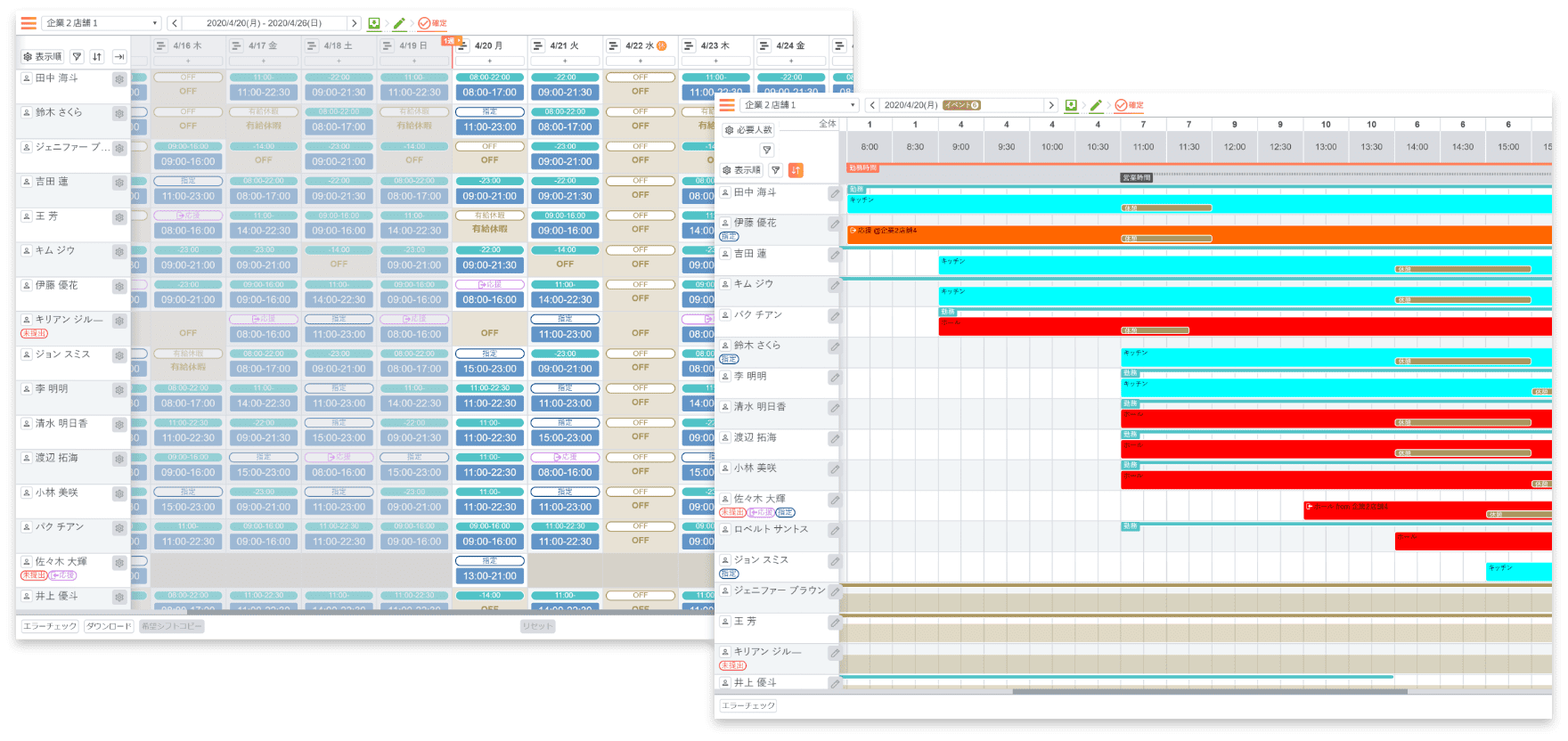1568x741 pixels.
Task: Click 営業時間 label marker on timeline
Action: (1136, 178)
